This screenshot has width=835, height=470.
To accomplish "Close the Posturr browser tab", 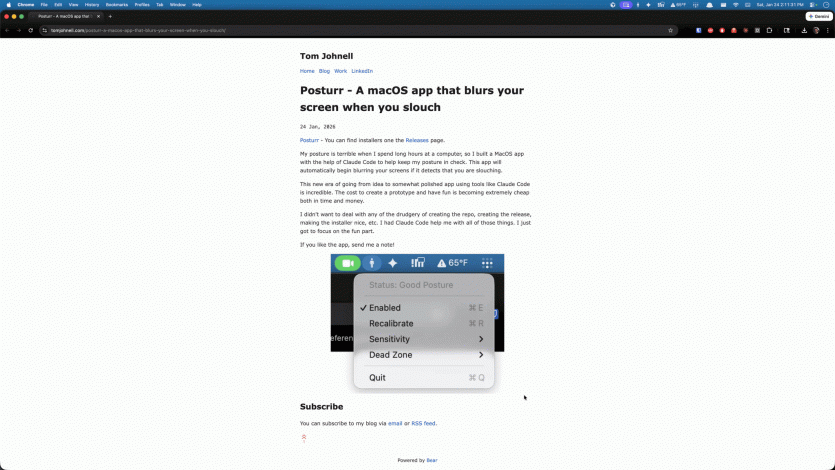I will [x=96, y=16].
